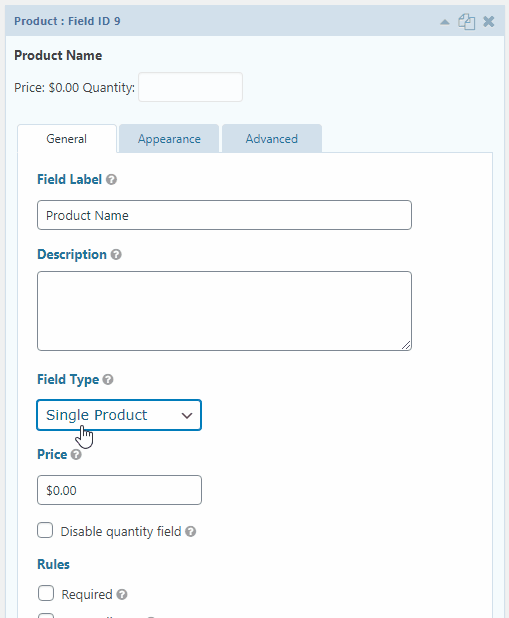
Task: Switch to the Appearance tab
Action: pos(169,139)
